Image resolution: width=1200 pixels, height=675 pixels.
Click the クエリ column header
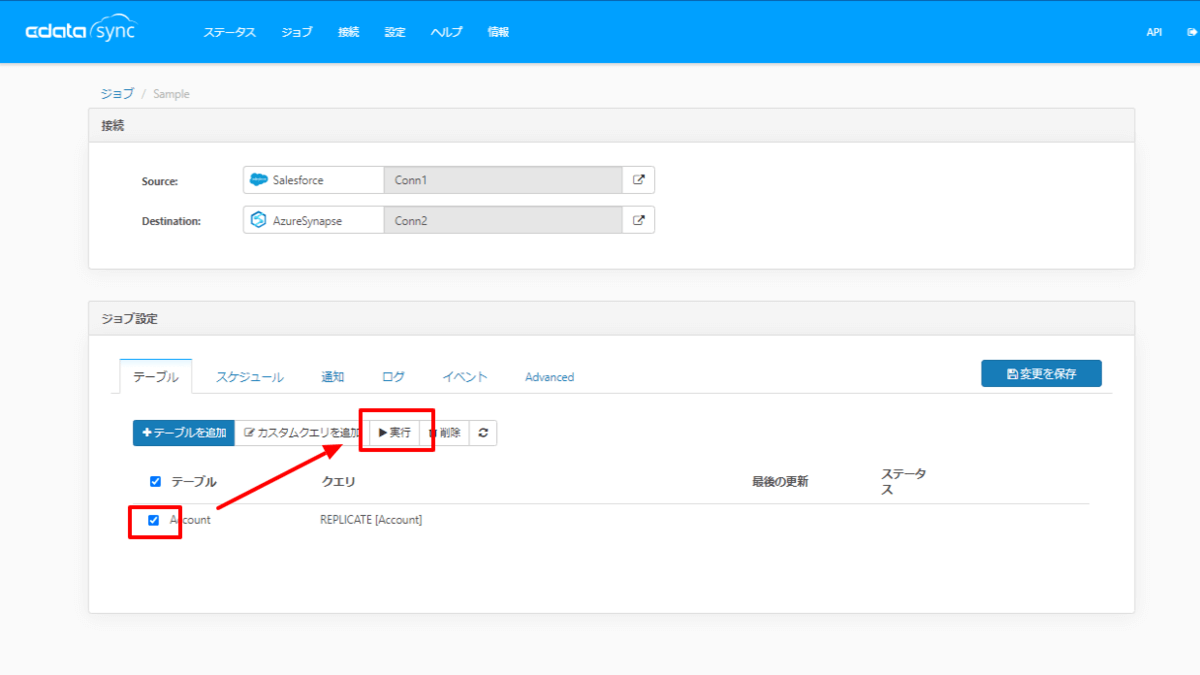click(338, 482)
